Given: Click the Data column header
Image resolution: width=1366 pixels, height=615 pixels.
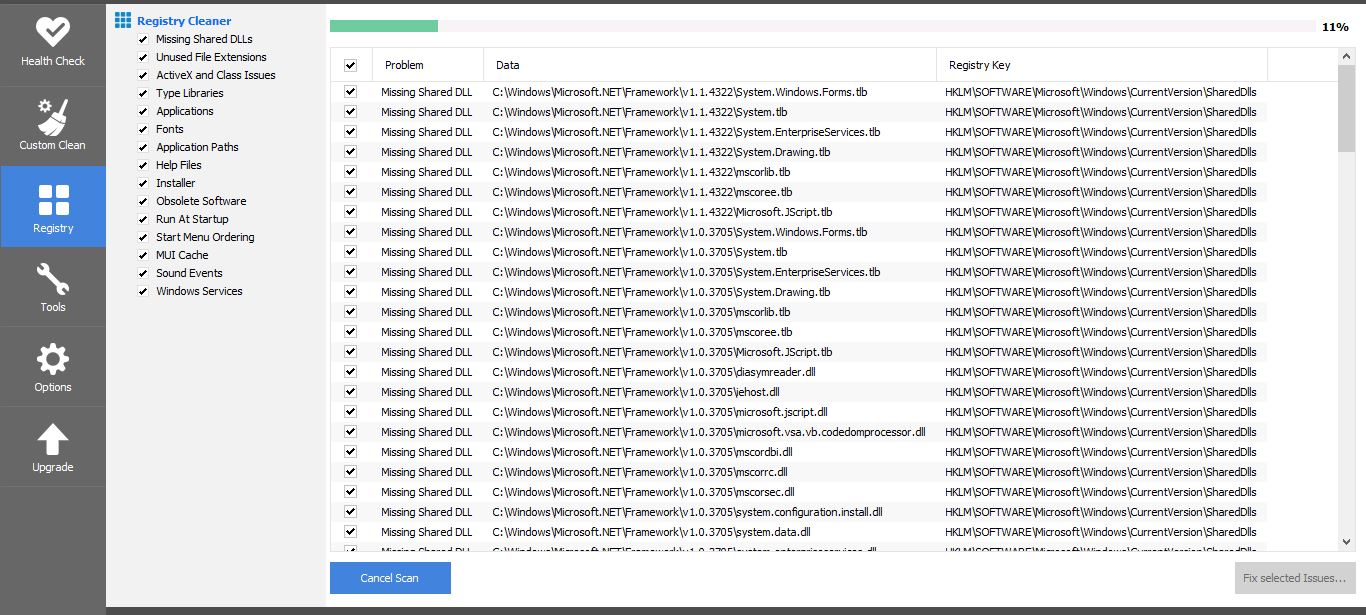Looking at the screenshot, I should pyautogui.click(x=507, y=65).
